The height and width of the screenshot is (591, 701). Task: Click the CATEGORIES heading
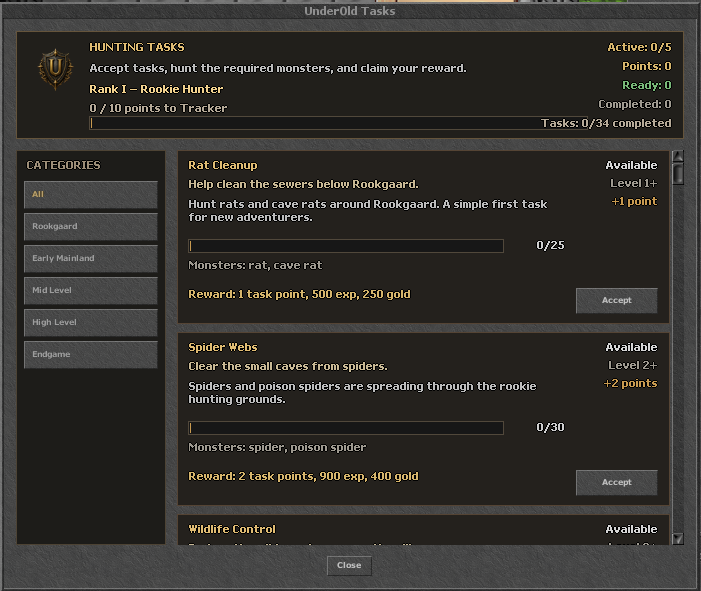[63, 165]
